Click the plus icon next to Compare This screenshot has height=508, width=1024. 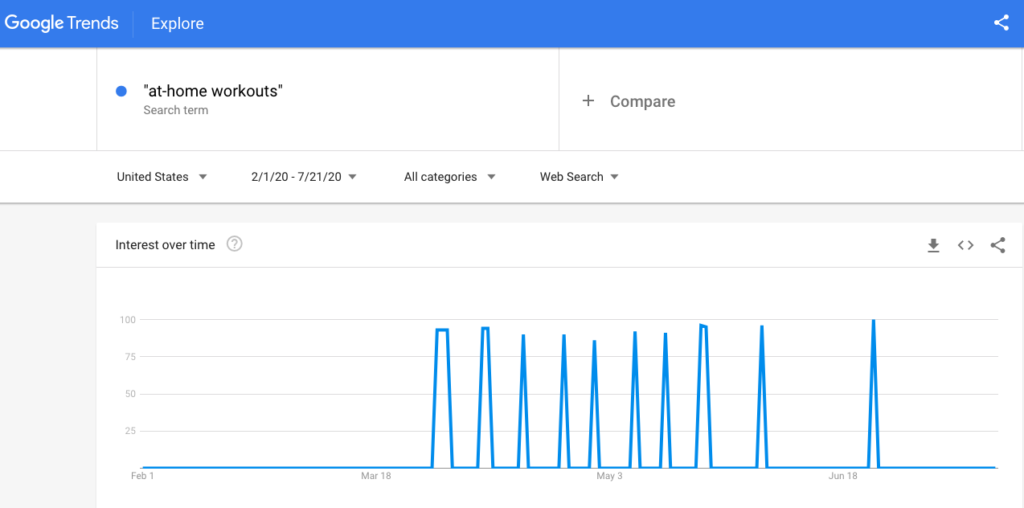[588, 101]
